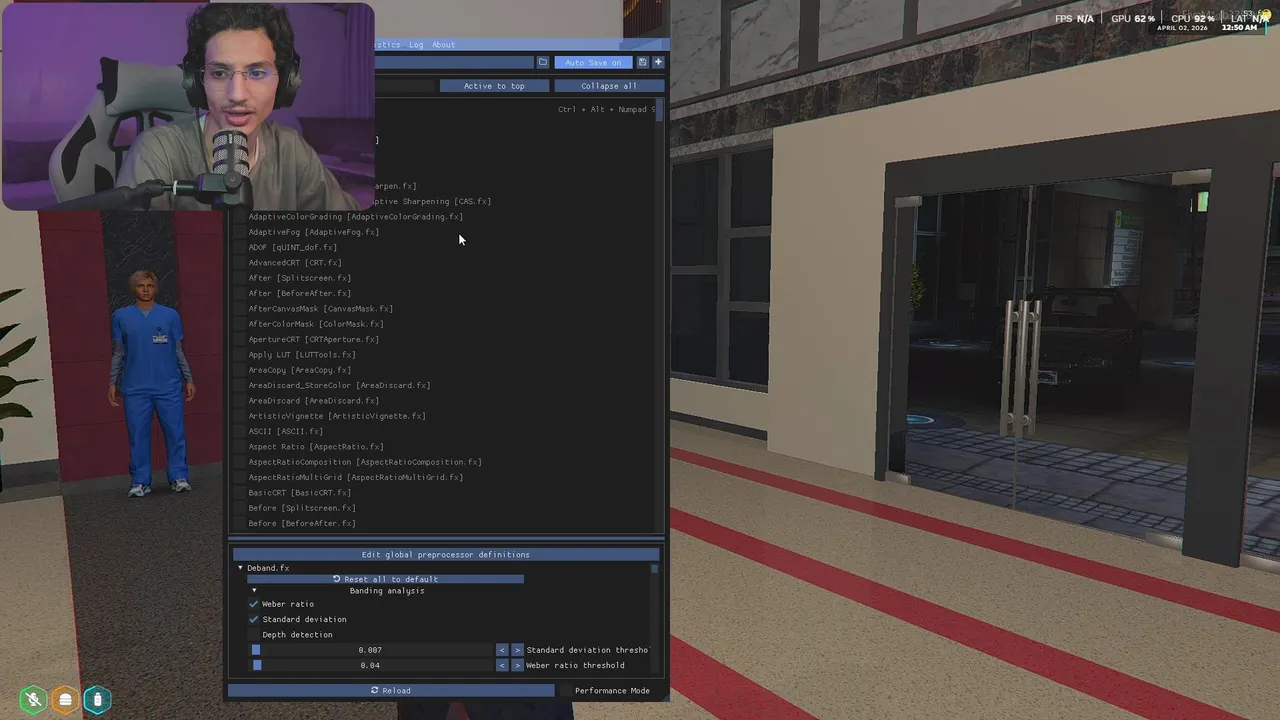Uncheck the Weber ratio checkbox
This screenshot has width=1280, height=720.
(254, 604)
